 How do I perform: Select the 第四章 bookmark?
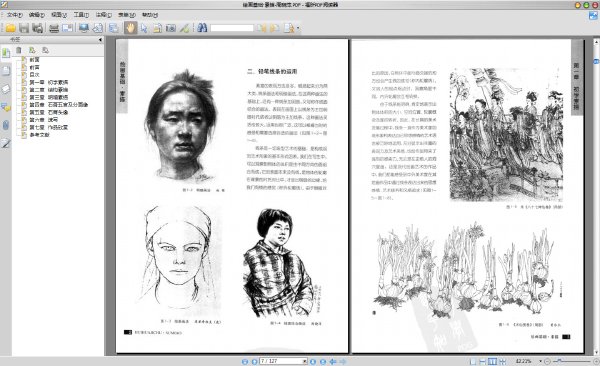pos(59,105)
